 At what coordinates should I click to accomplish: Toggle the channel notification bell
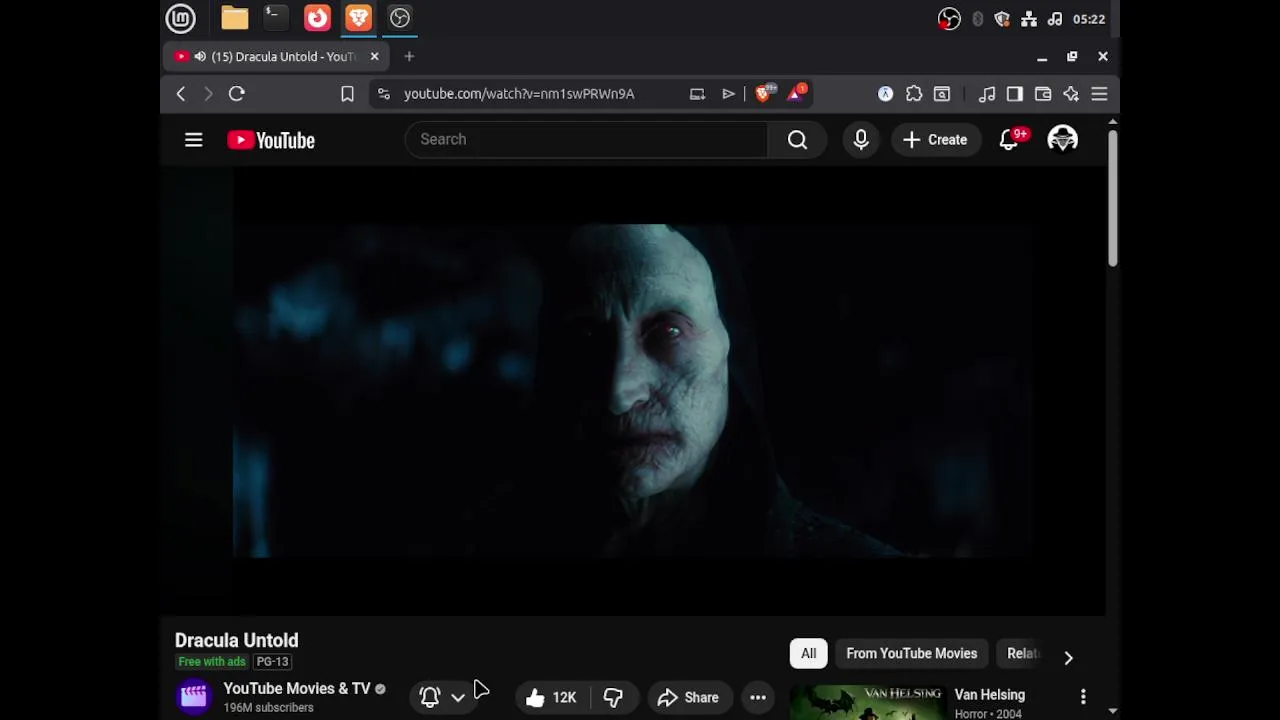[x=430, y=697]
